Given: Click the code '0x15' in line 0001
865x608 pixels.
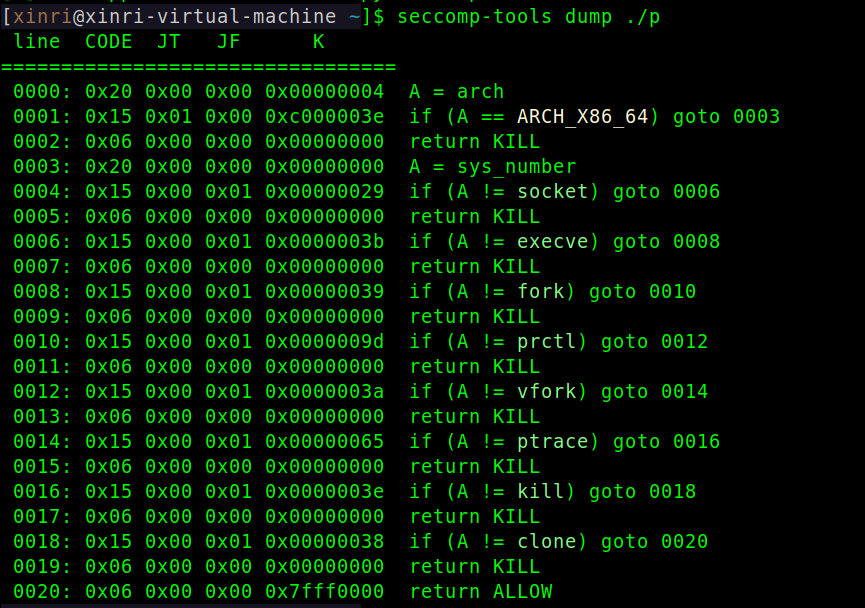Looking at the screenshot, I should point(109,116).
